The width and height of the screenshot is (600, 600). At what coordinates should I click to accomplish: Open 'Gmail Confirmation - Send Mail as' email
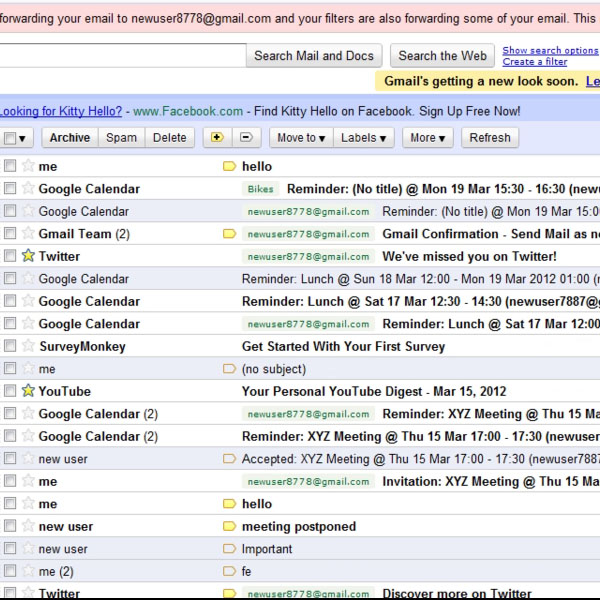click(x=491, y=233)
